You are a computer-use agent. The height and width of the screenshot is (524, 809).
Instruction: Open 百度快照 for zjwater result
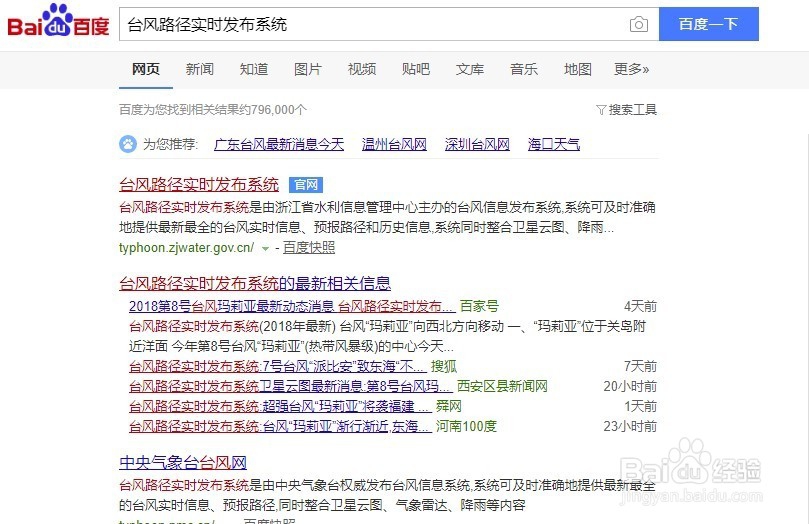(x=309, y=248)
